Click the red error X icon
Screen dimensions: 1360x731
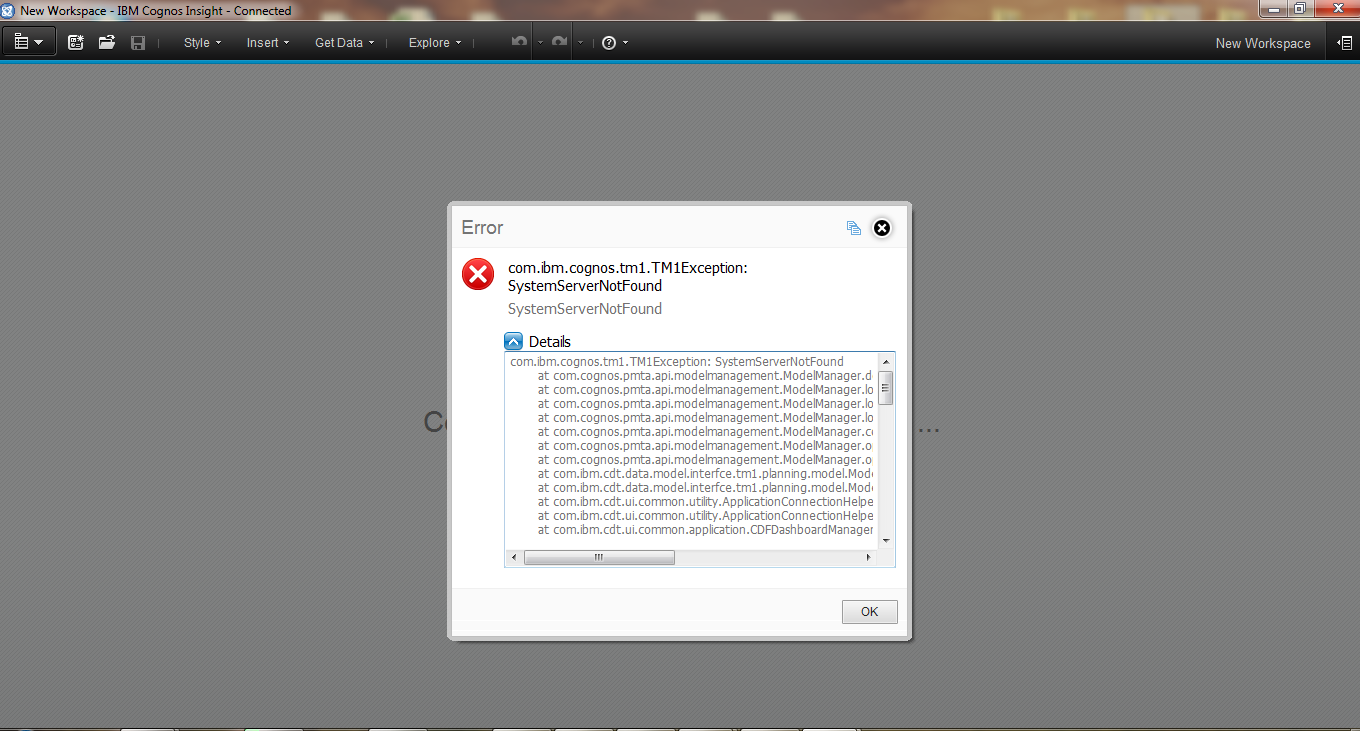pyautogui.click(x=478, y=274)
